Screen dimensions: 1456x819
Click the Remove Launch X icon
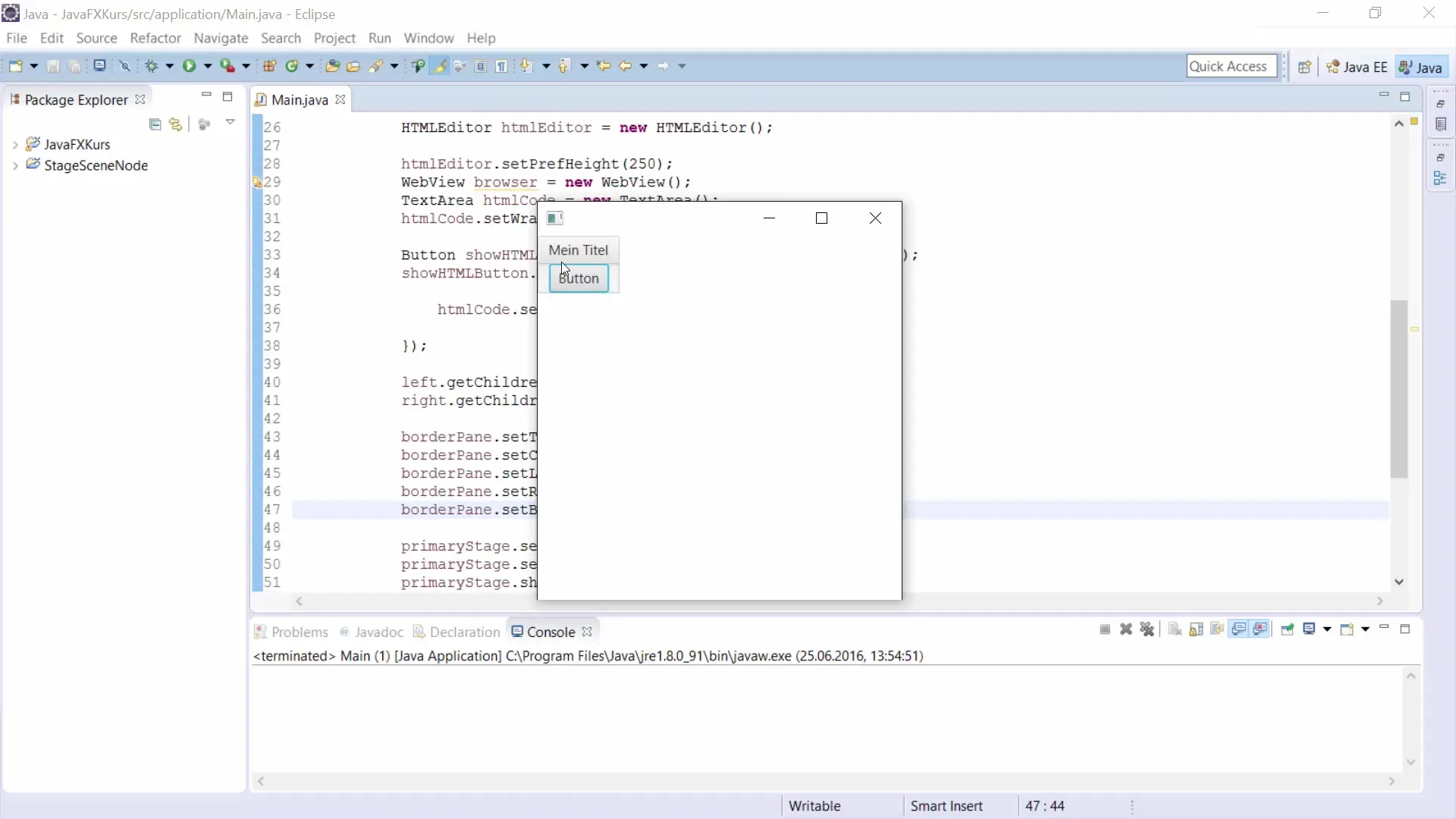click(1126, 629)
